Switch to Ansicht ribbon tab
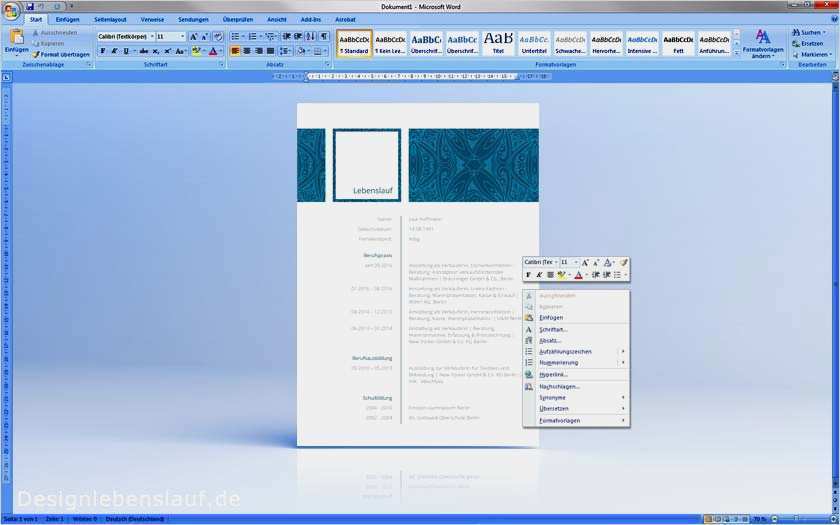The width and height of the screenshot is (840, 525). [276, 19]
